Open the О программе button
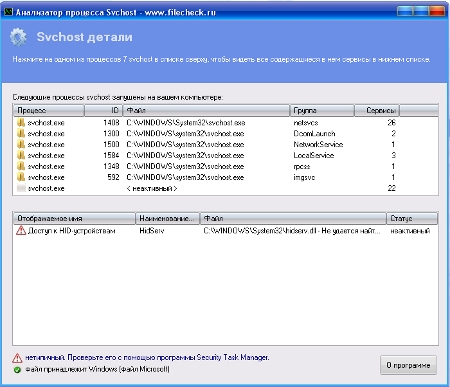 pyautogui.click(x=408, y=365)
